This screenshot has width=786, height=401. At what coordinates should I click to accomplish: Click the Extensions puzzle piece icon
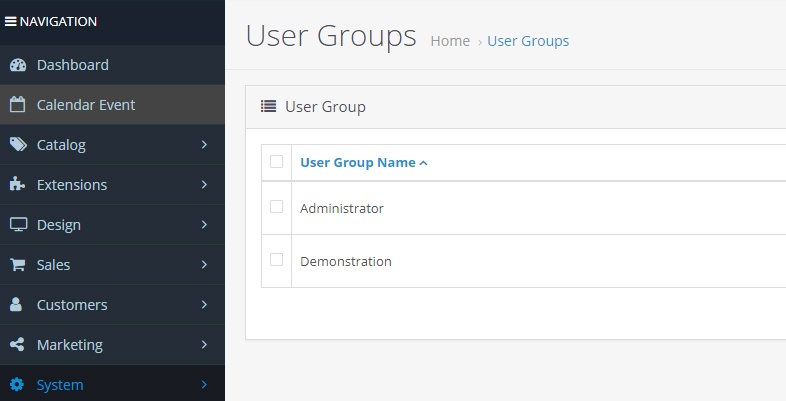point(17,185)
